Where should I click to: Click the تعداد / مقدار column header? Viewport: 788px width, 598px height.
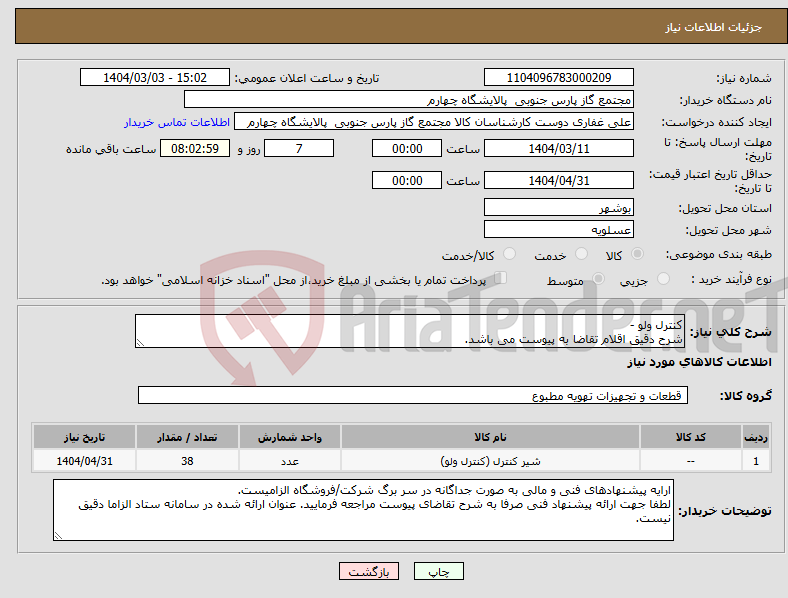(x=187, y=437)
